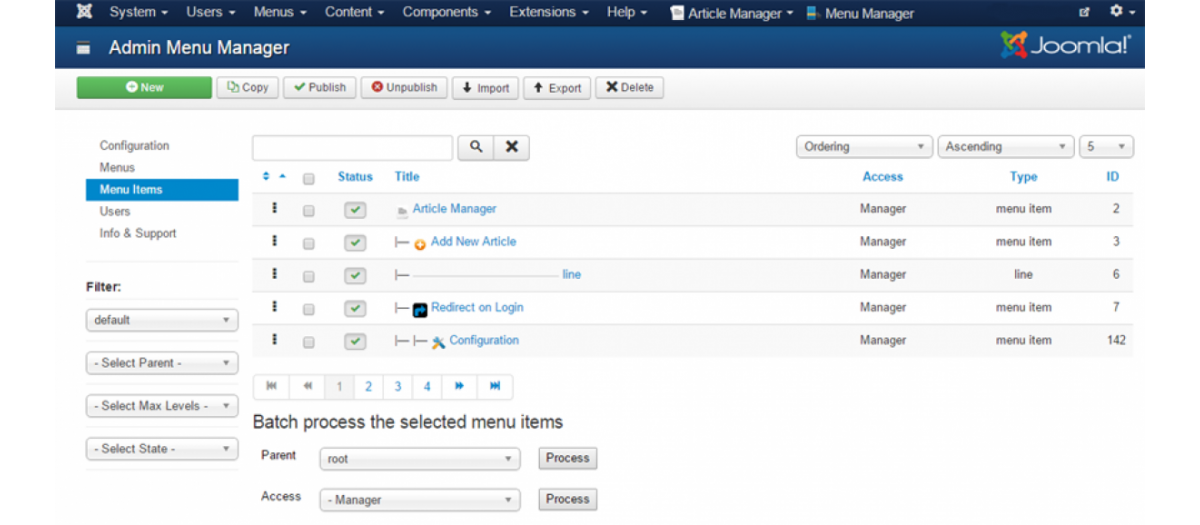This screenshot has height=525, width=1200.
Task: Open the Select Max Levels dropdown
Action: 162,406
